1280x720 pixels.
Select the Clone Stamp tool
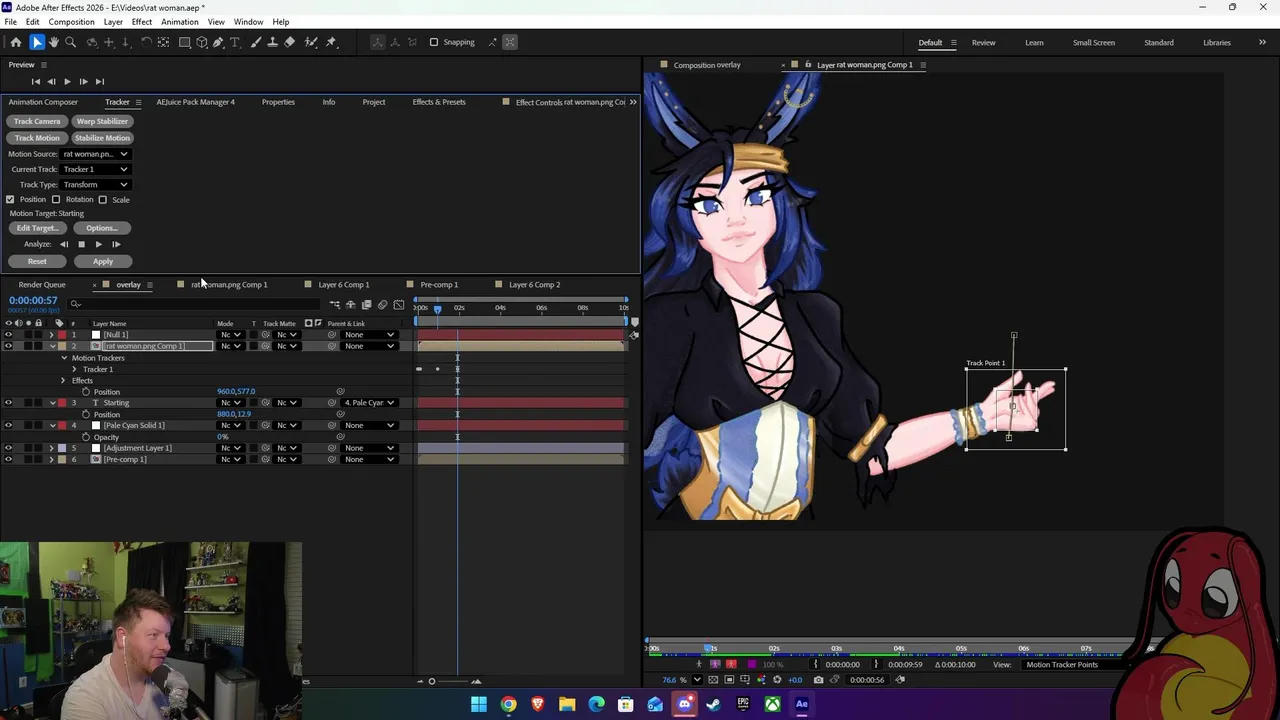pos(272,42)
